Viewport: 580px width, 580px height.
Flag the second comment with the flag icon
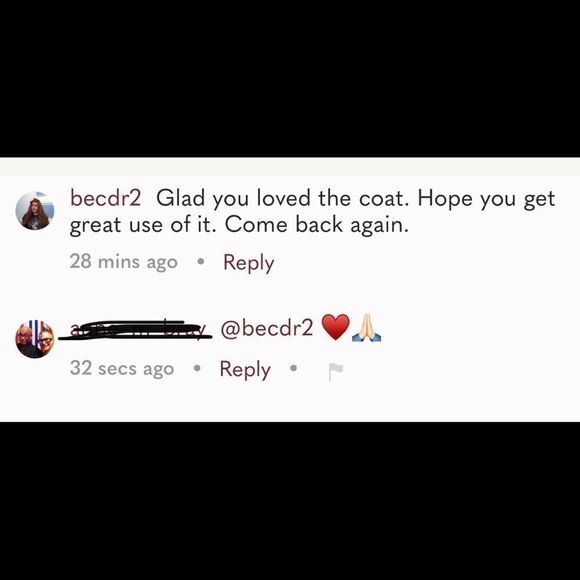336,371
